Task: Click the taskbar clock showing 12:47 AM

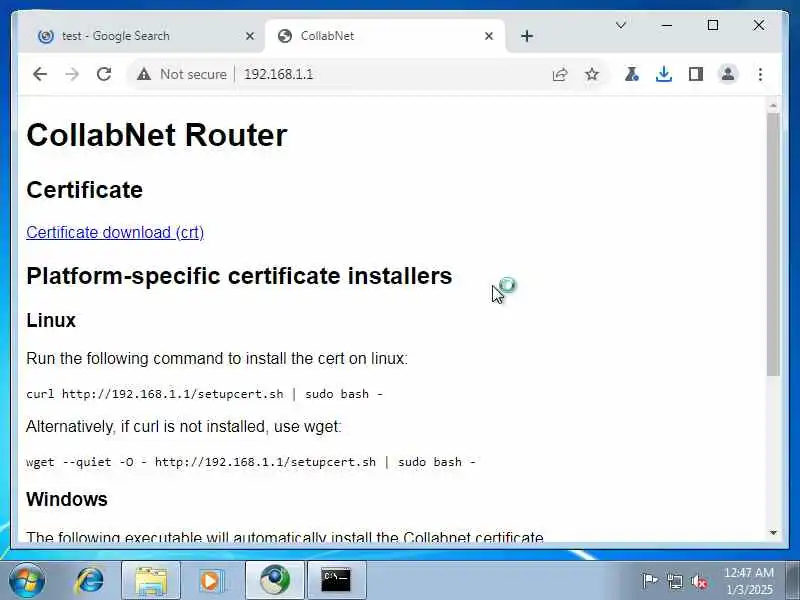Action: click(749, 581)
